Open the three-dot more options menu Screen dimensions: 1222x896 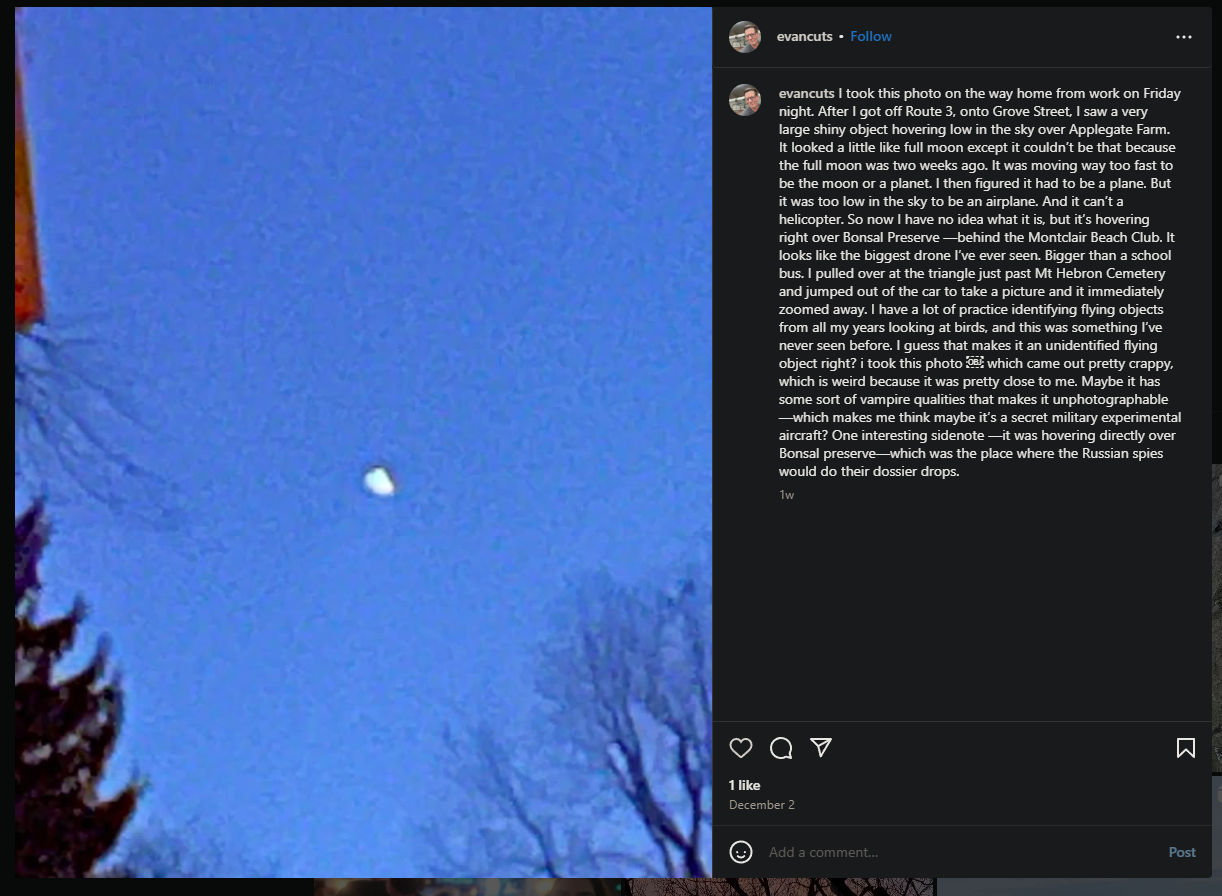tap(1184, 37)
